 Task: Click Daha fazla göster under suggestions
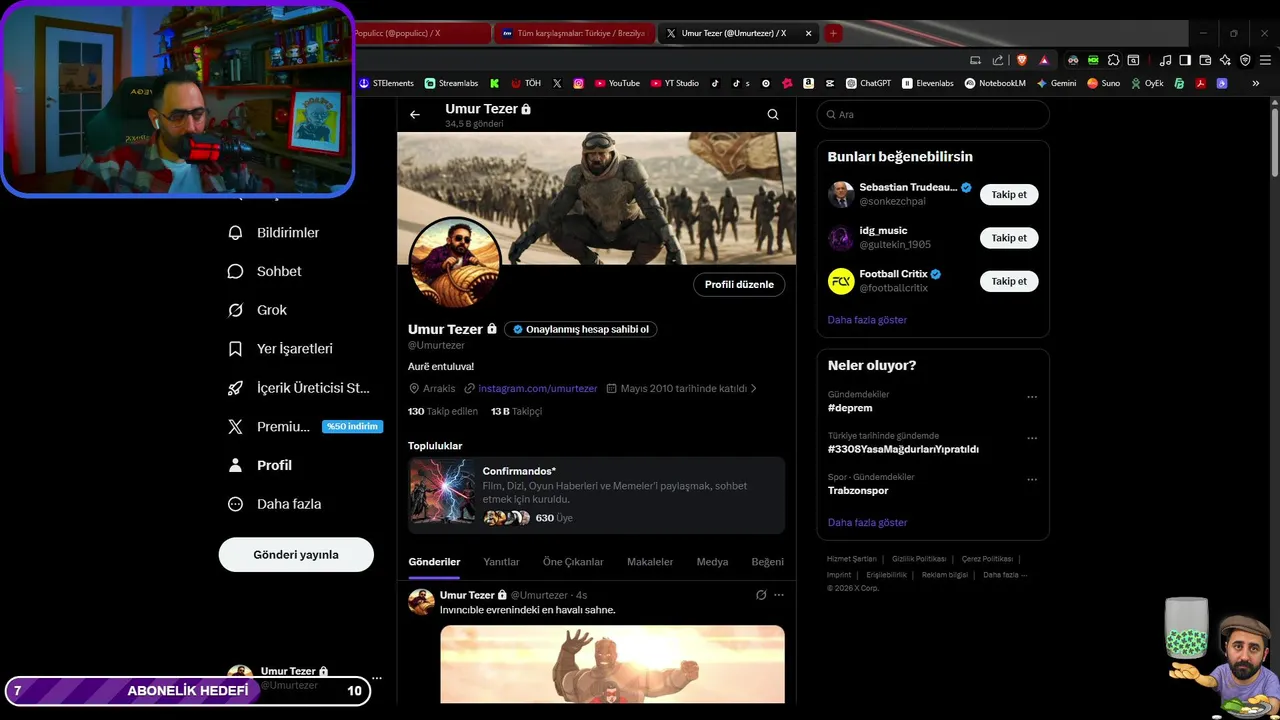(x=867, y=320)
